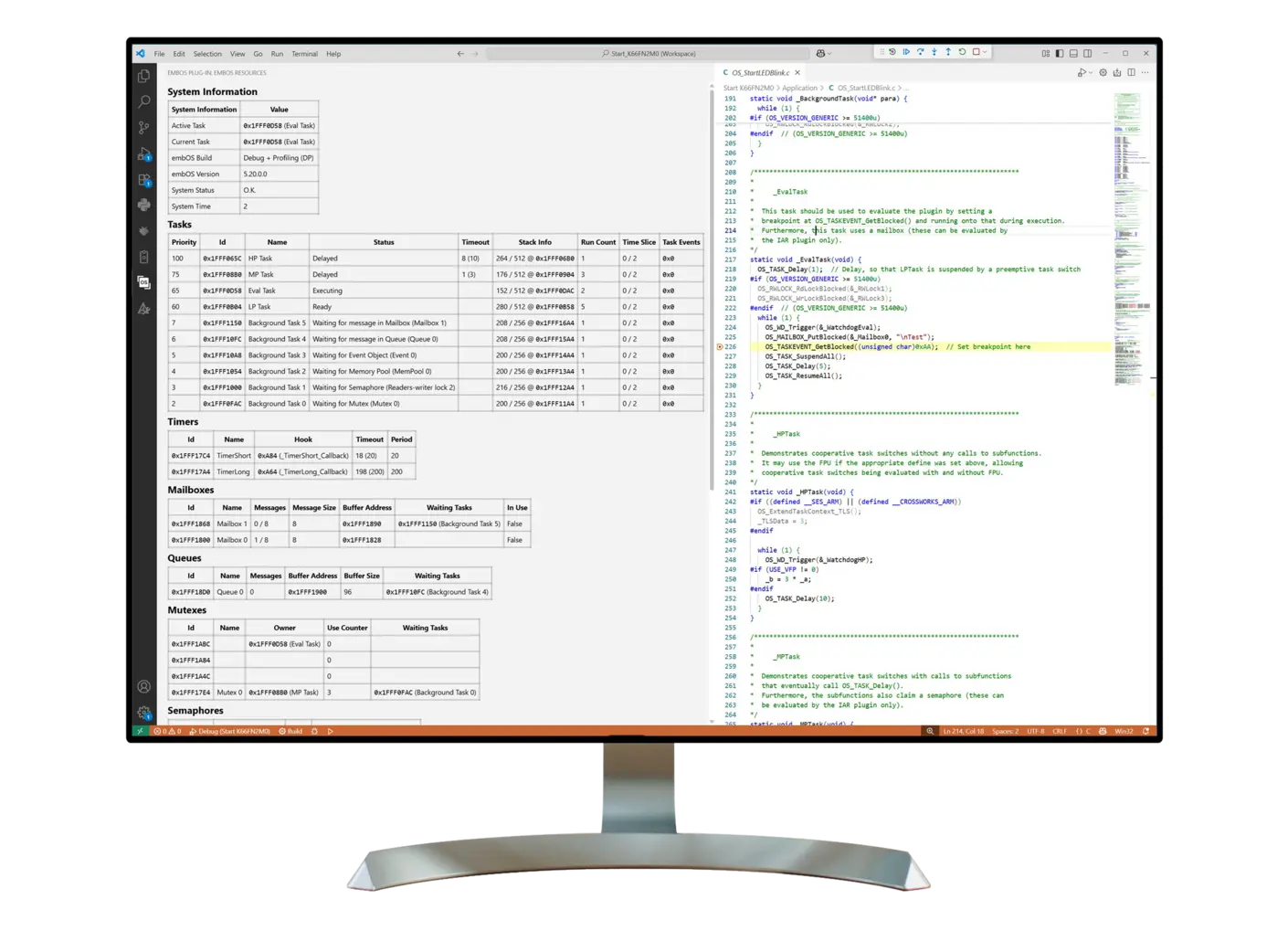Click Build in the status bar
Viewport: 1288px width, 931px height.
291,731
